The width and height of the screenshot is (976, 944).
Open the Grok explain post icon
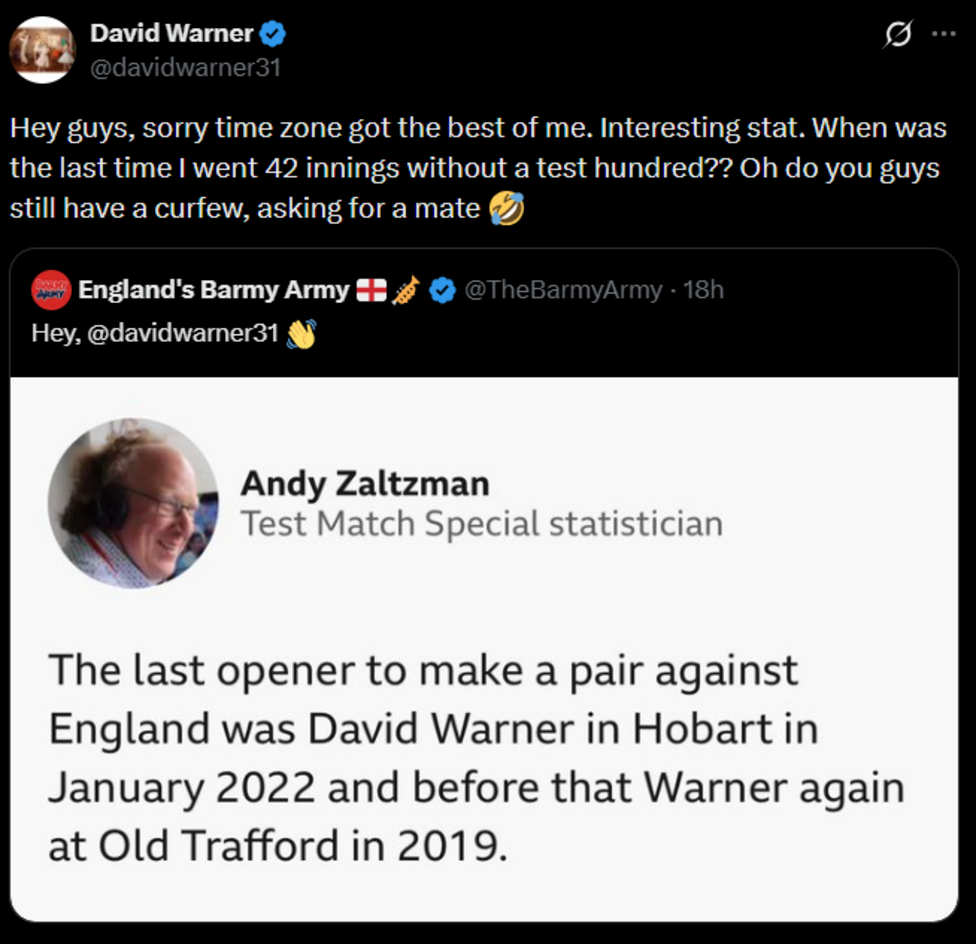[x=898, y=34]
